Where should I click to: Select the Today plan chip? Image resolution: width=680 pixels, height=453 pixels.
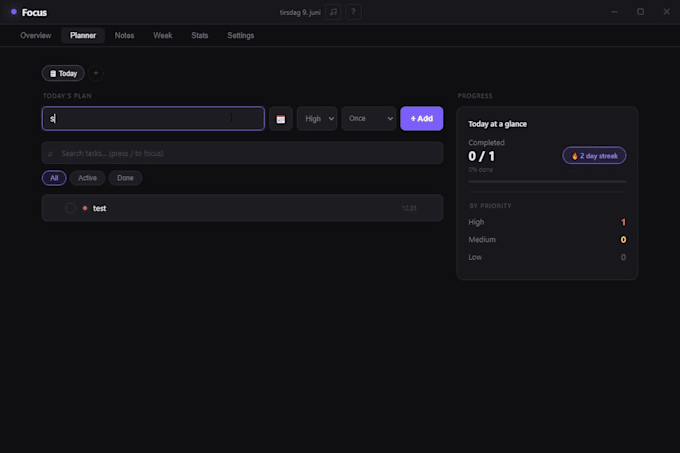coord(63,73)
